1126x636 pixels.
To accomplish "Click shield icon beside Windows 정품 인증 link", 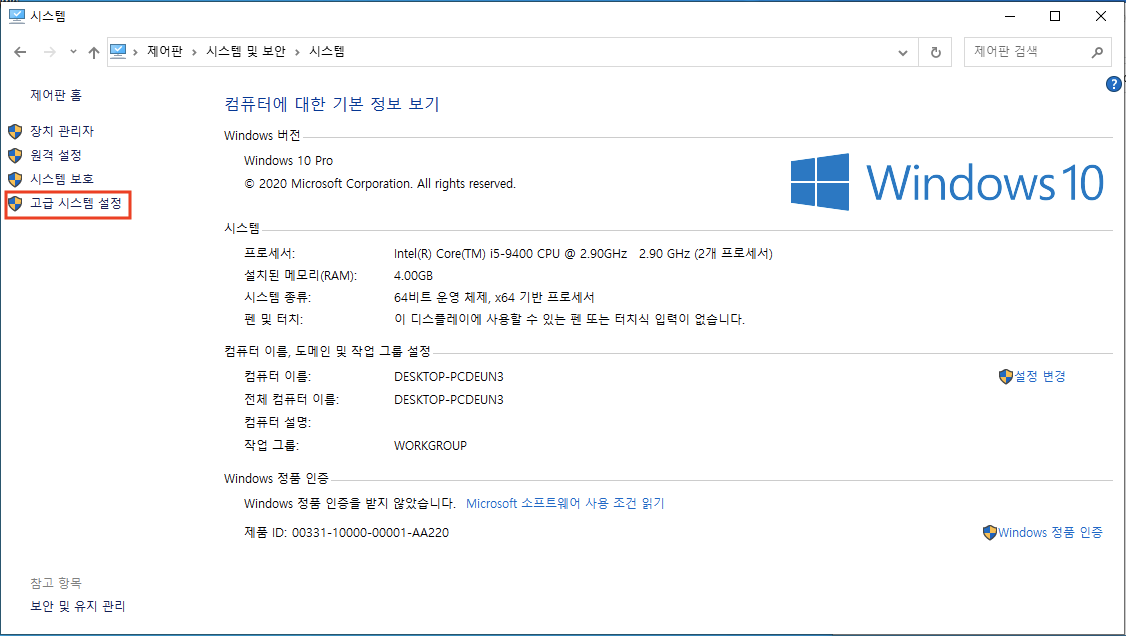I will tap(990, 533).
